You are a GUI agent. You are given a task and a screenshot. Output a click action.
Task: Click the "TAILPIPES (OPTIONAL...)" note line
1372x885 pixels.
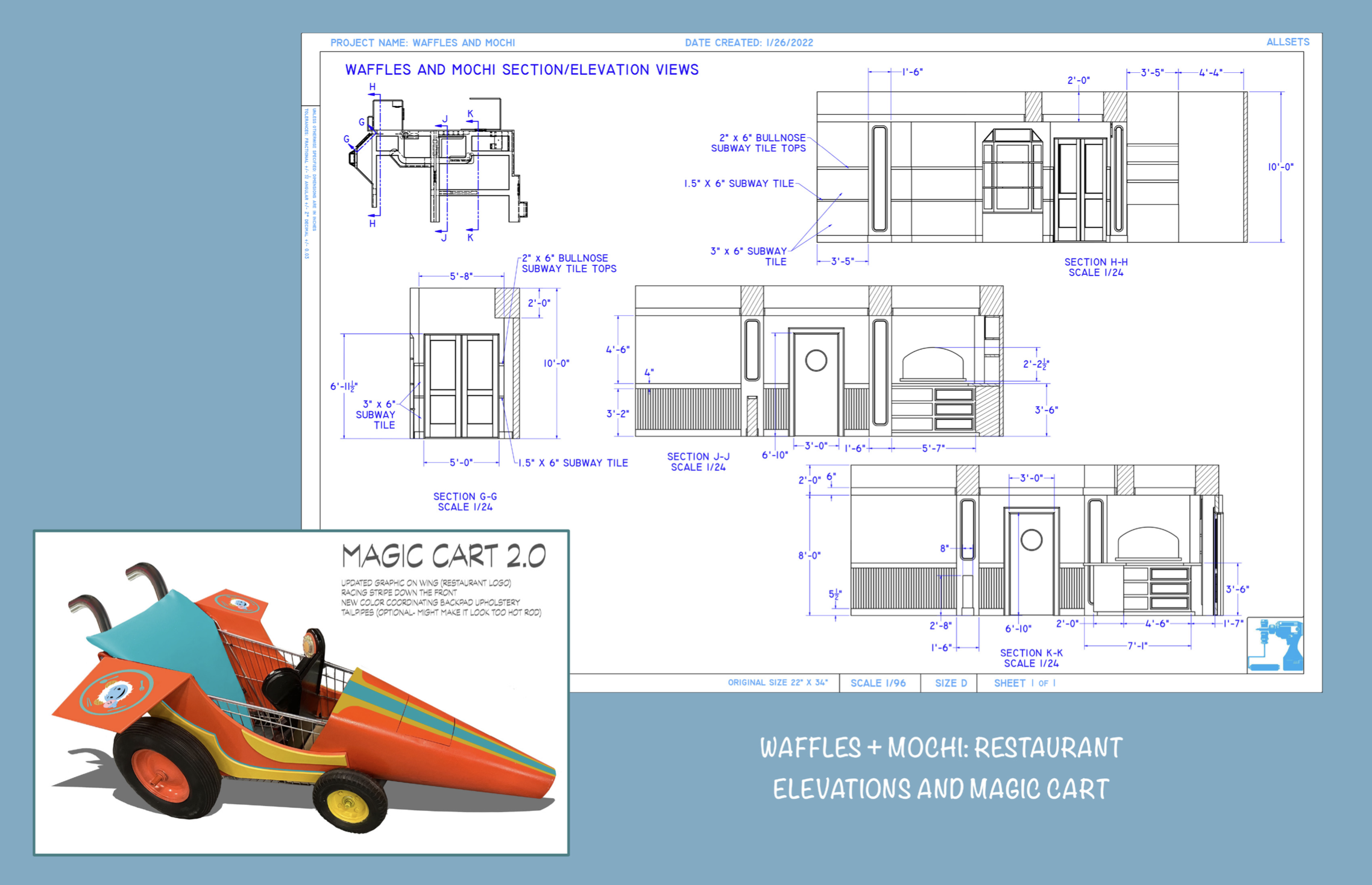coord(441,613)
